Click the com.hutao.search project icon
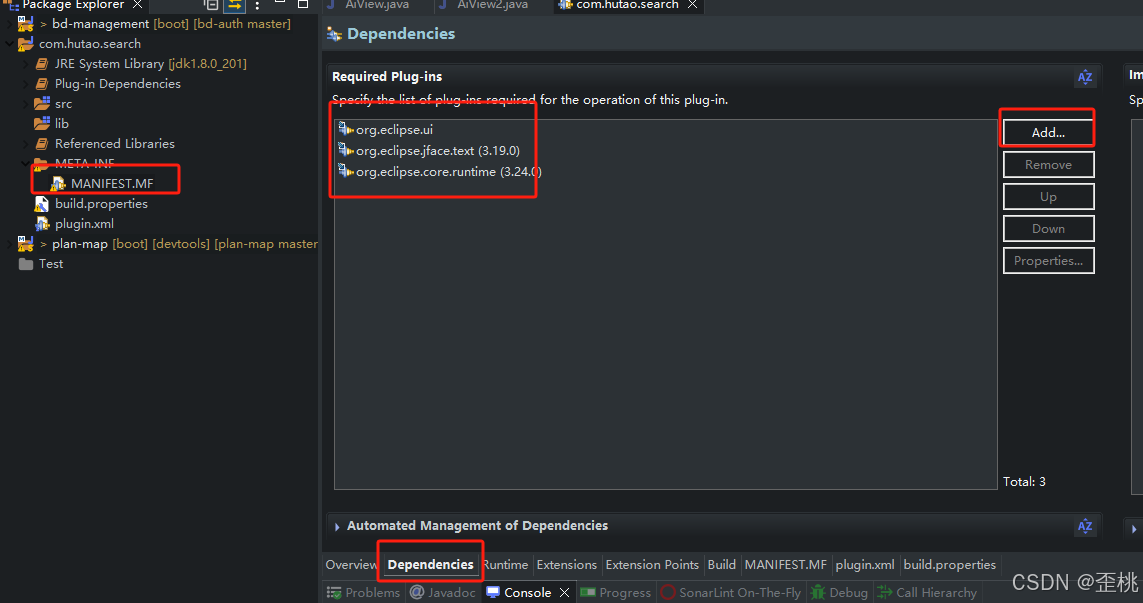The height and width of the screenshot is (603, 1143). click(x=26, y=44)
